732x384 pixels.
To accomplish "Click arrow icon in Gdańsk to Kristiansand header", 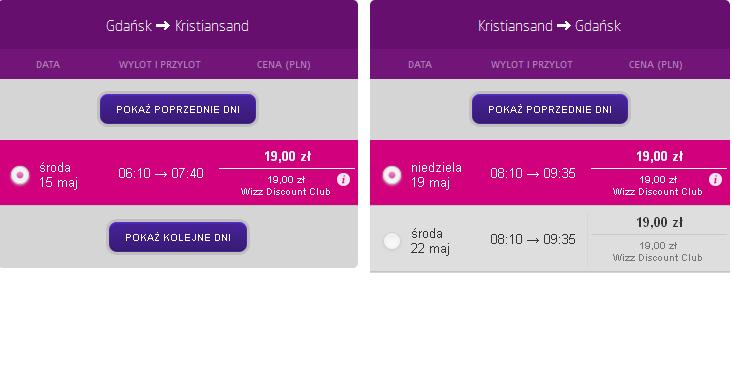I will (x=162, y=26).
